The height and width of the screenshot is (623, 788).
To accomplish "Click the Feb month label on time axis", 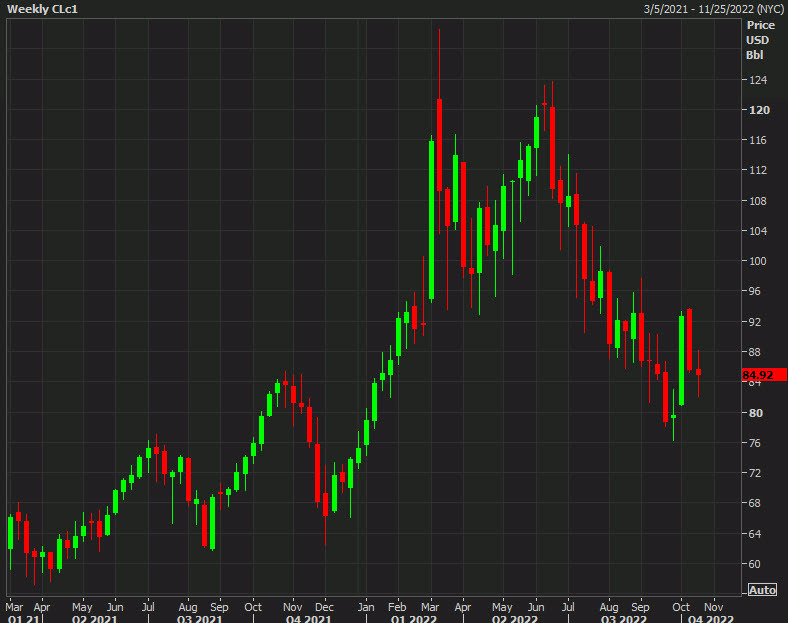I will click(397, 607).
